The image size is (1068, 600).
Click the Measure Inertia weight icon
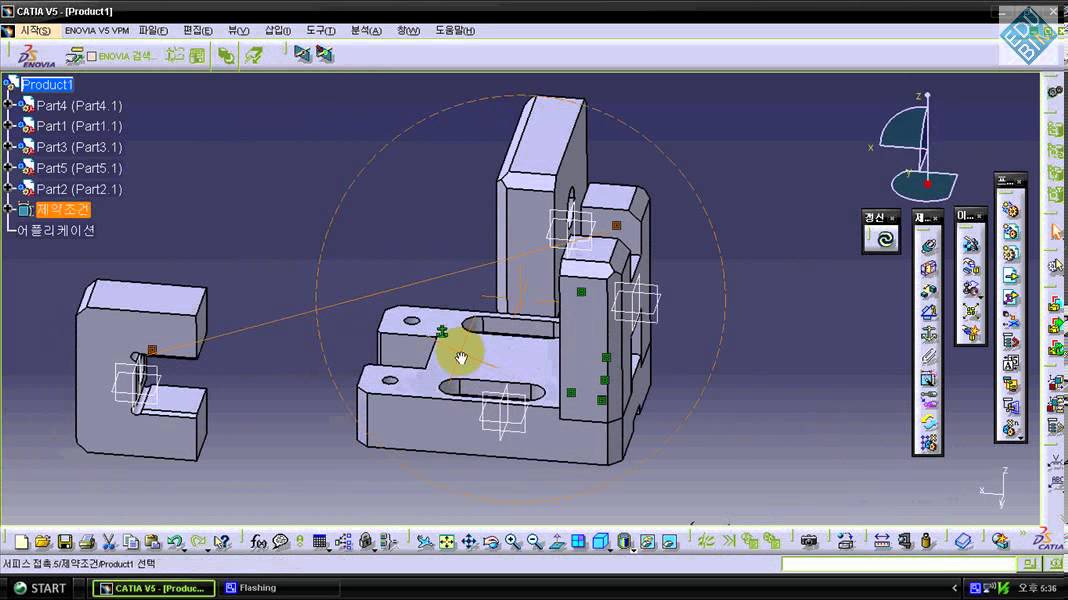pyautogui.click(x=926, y=541)
